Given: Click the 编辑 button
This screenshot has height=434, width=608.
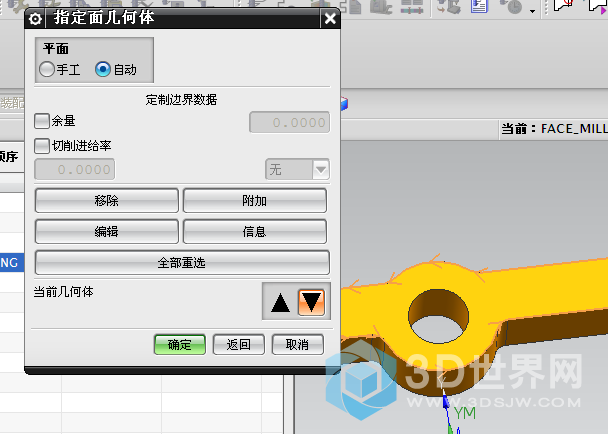Looking at the screenshot, I should 107,232.
